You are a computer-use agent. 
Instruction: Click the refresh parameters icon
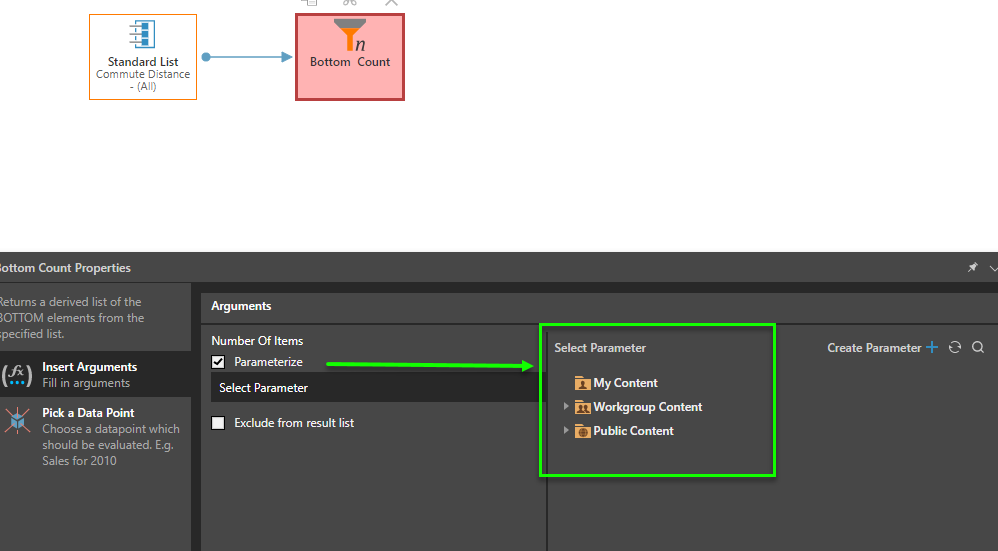tap(955, 348)
